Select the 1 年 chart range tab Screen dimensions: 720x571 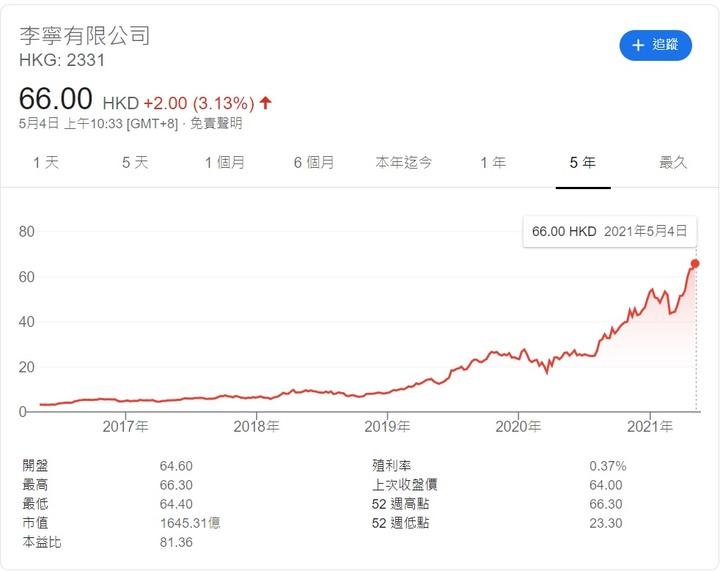click(493, 162)
